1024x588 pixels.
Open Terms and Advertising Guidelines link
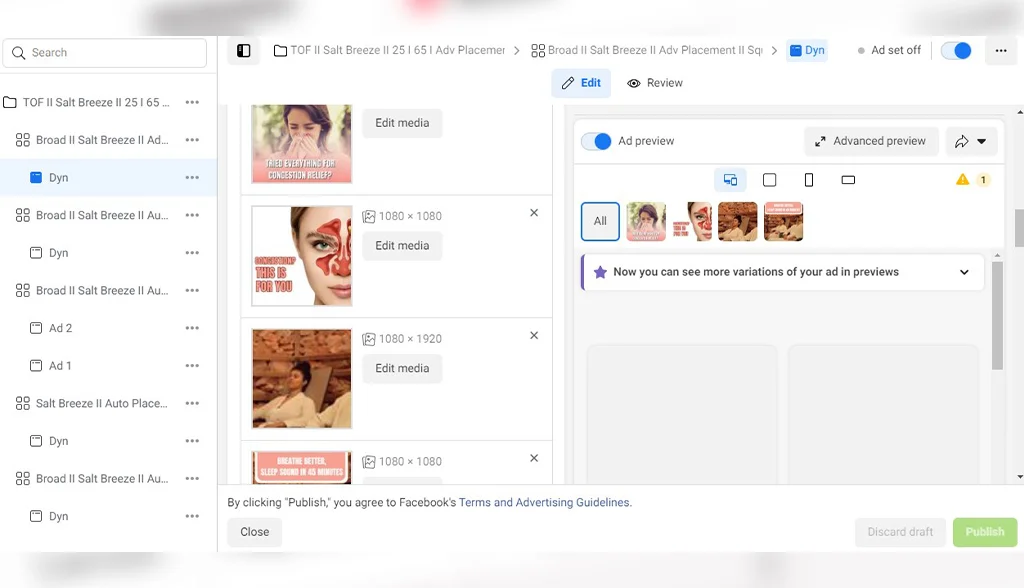pyautogui.click(x=544, y=503)
